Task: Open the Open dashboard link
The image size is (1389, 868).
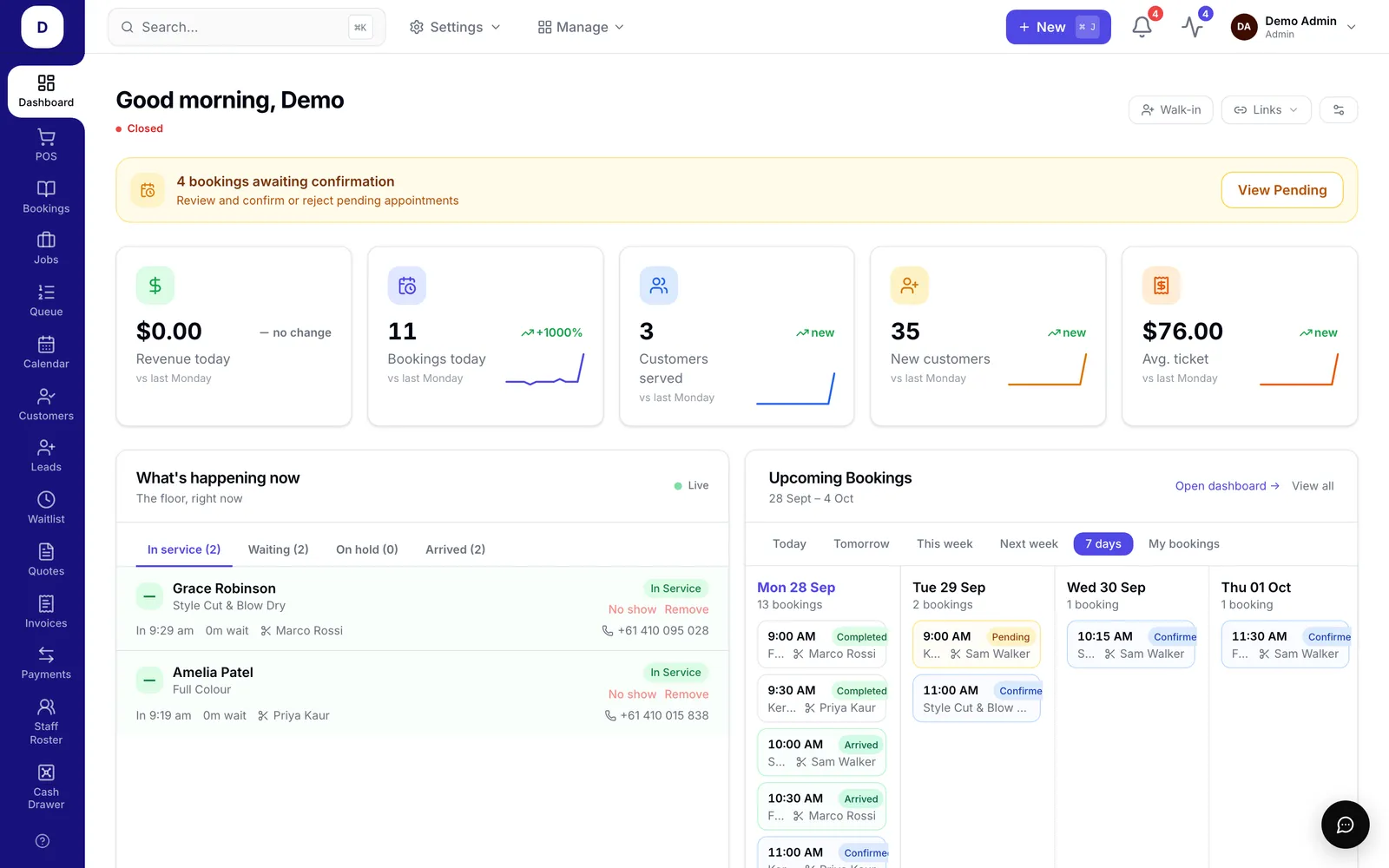Action: click(x=1227, y=486)
